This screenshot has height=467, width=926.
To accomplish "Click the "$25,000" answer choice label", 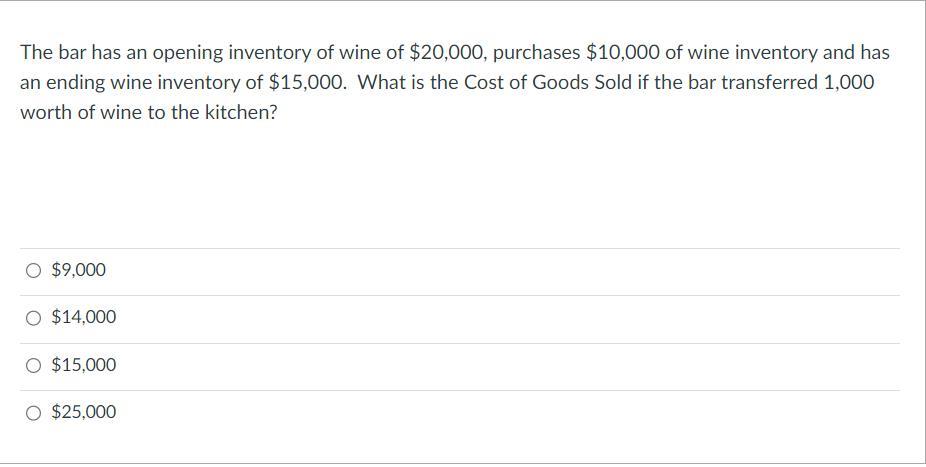I will 83,412.
